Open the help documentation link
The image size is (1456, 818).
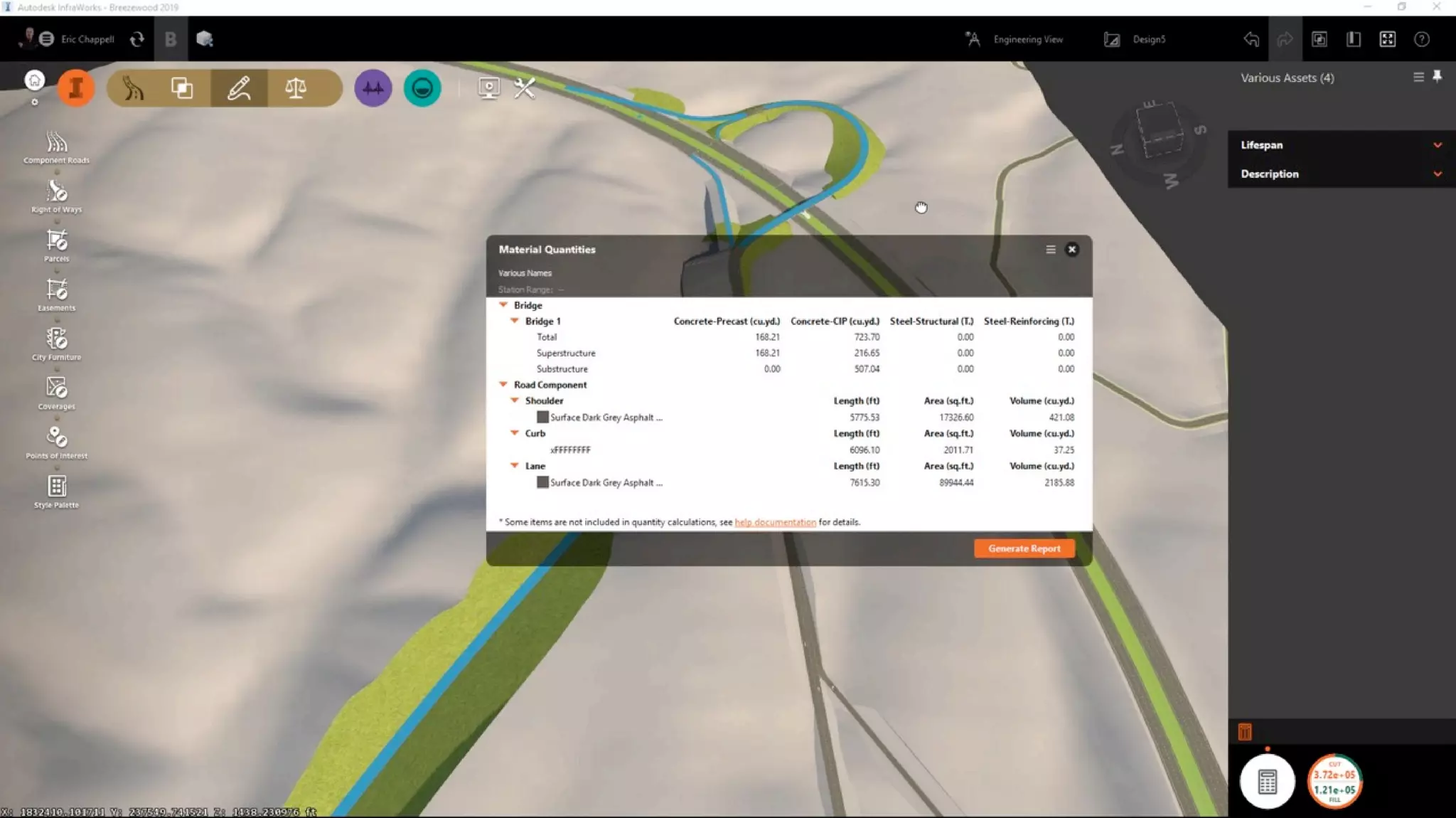775,522
